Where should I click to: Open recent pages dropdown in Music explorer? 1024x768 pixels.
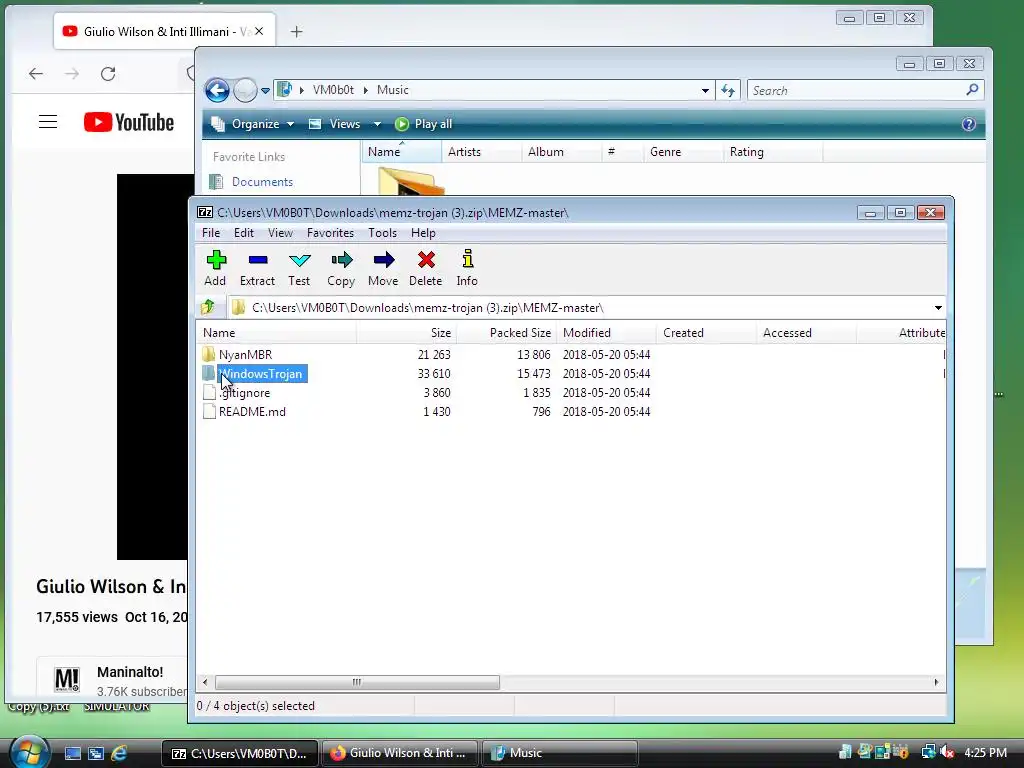(x=265, y=91)
